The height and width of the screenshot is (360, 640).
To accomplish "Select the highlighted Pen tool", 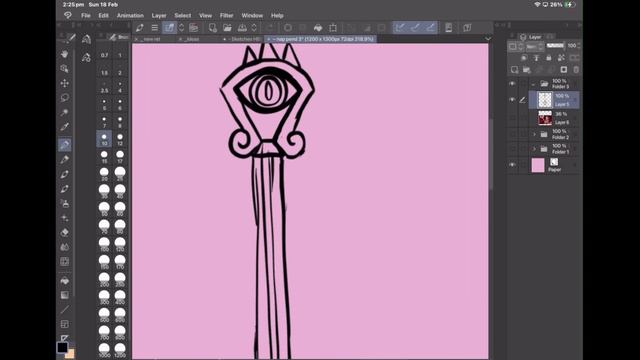I will pyautogui.click(x=64, y=144).
